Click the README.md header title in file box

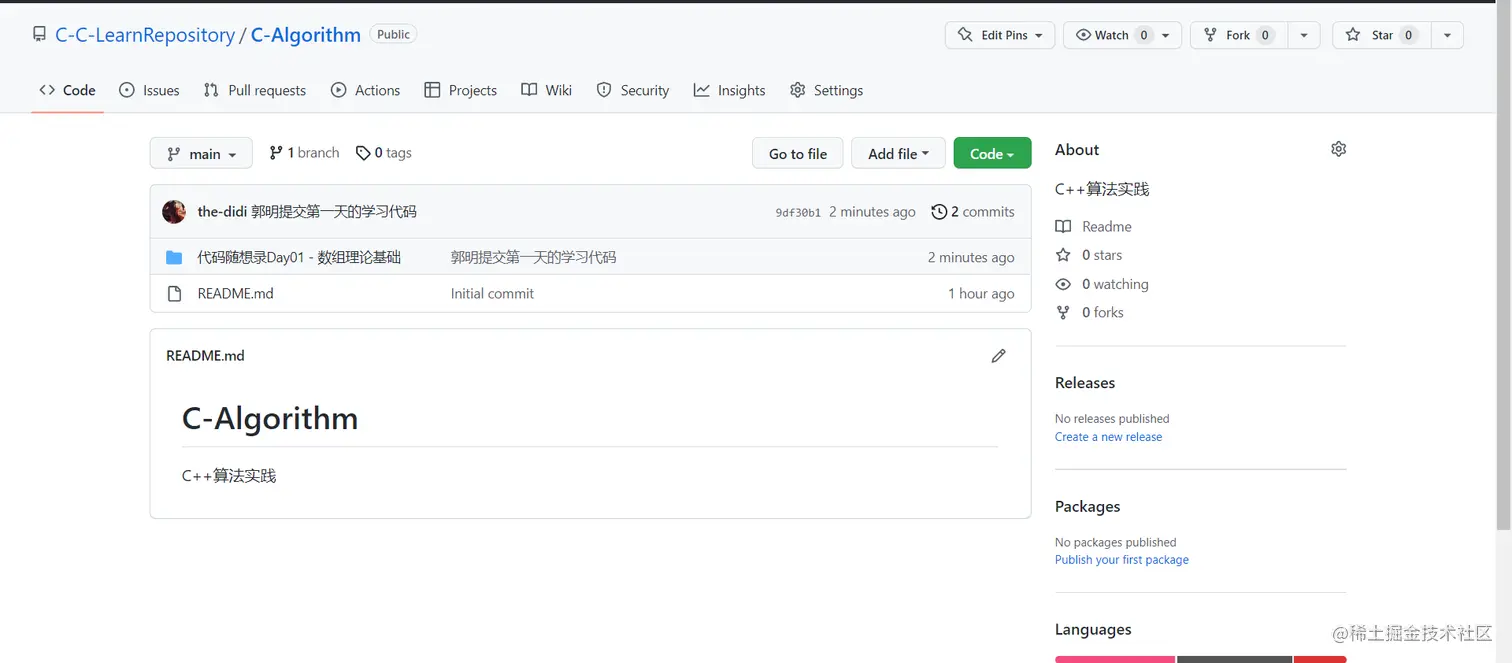tap(205, 356)
